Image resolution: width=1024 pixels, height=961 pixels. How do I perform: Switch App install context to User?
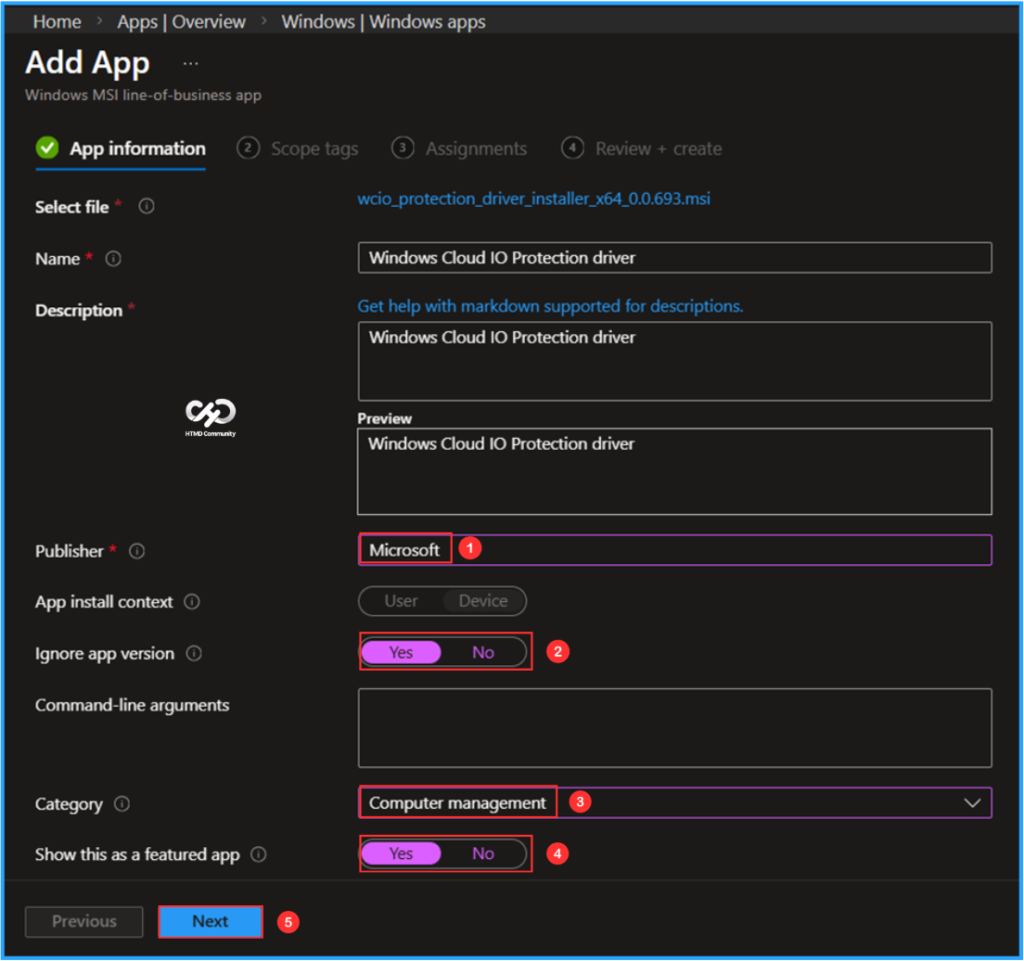[400, 601]
